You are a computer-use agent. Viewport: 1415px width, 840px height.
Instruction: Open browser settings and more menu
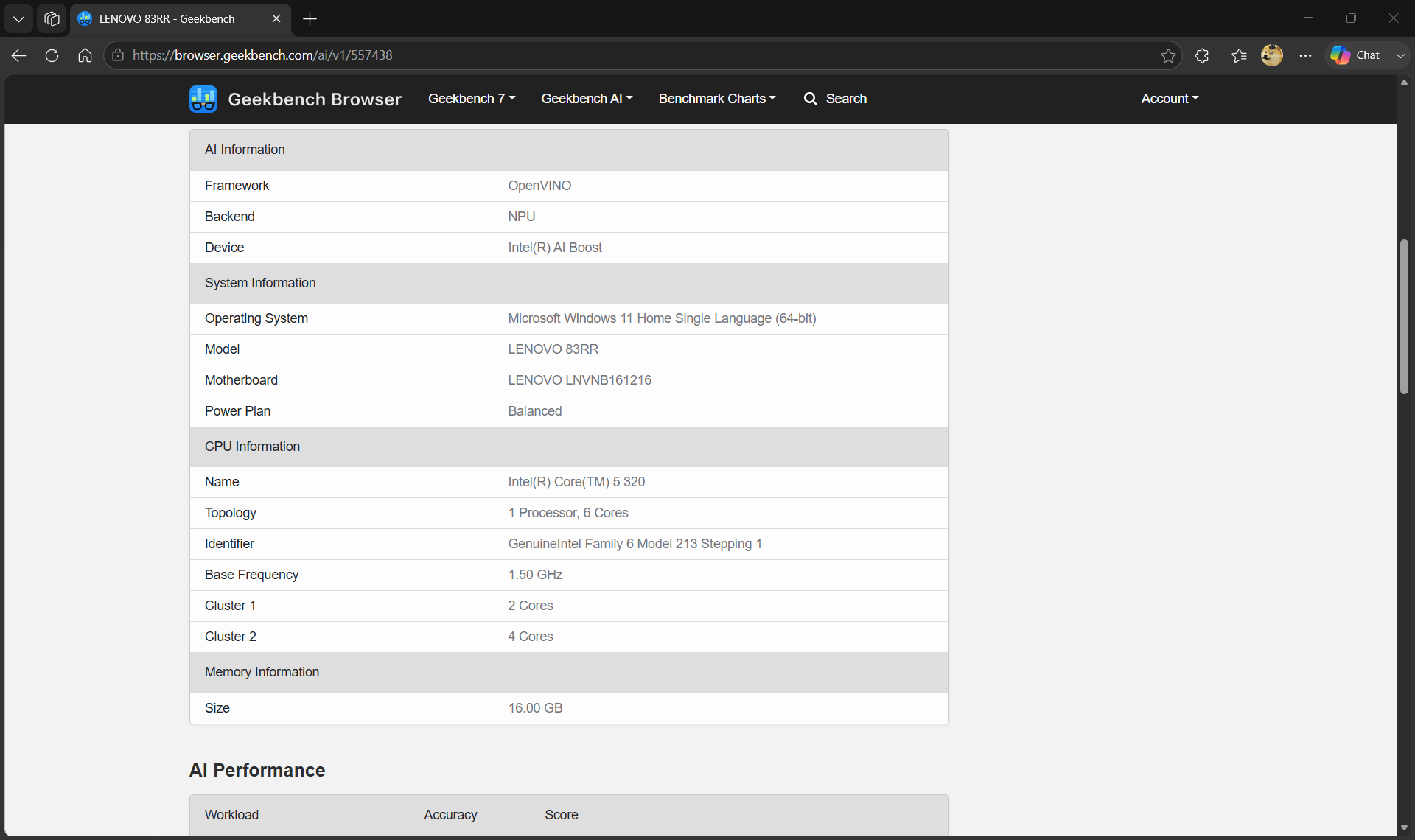[1305, 55]
